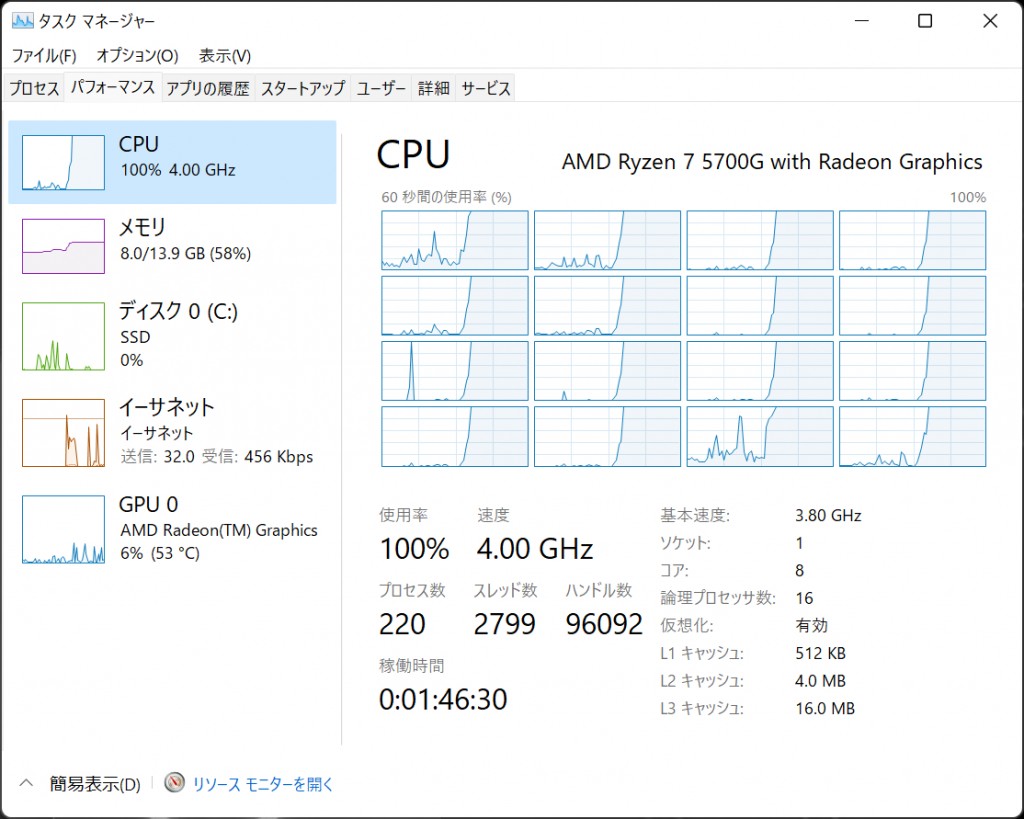
Task: Click the first logical processor graph
Action: point(455,240)
